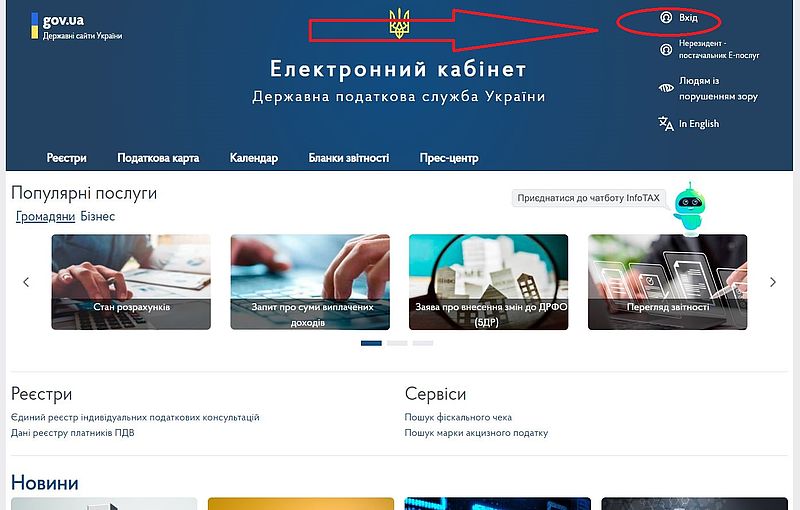Click the InfoTAX chatbot robot icon
800x510 pixels.
pyautogui.click(x=689, y=208)
